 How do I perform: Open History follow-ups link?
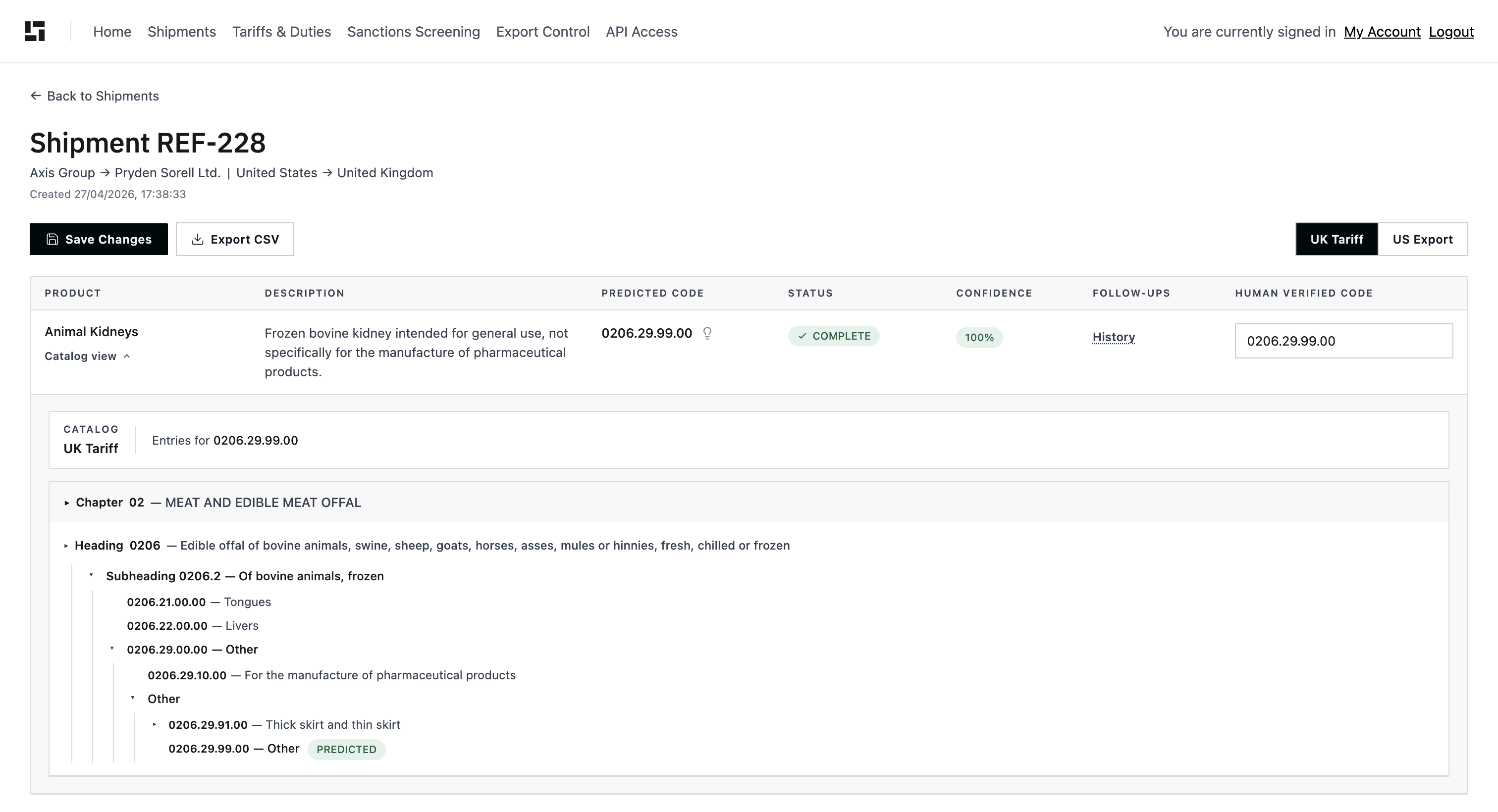point(1114,337)
